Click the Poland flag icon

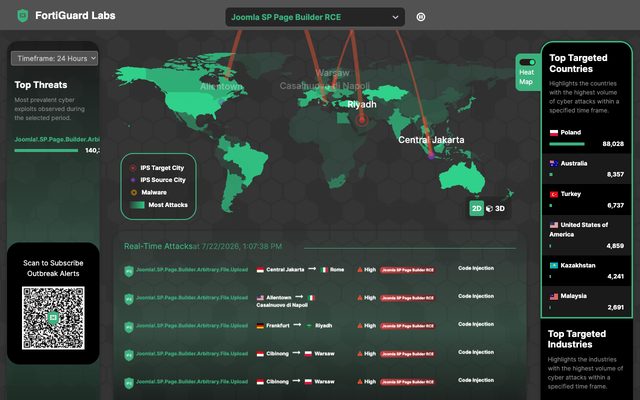point(554,133)
